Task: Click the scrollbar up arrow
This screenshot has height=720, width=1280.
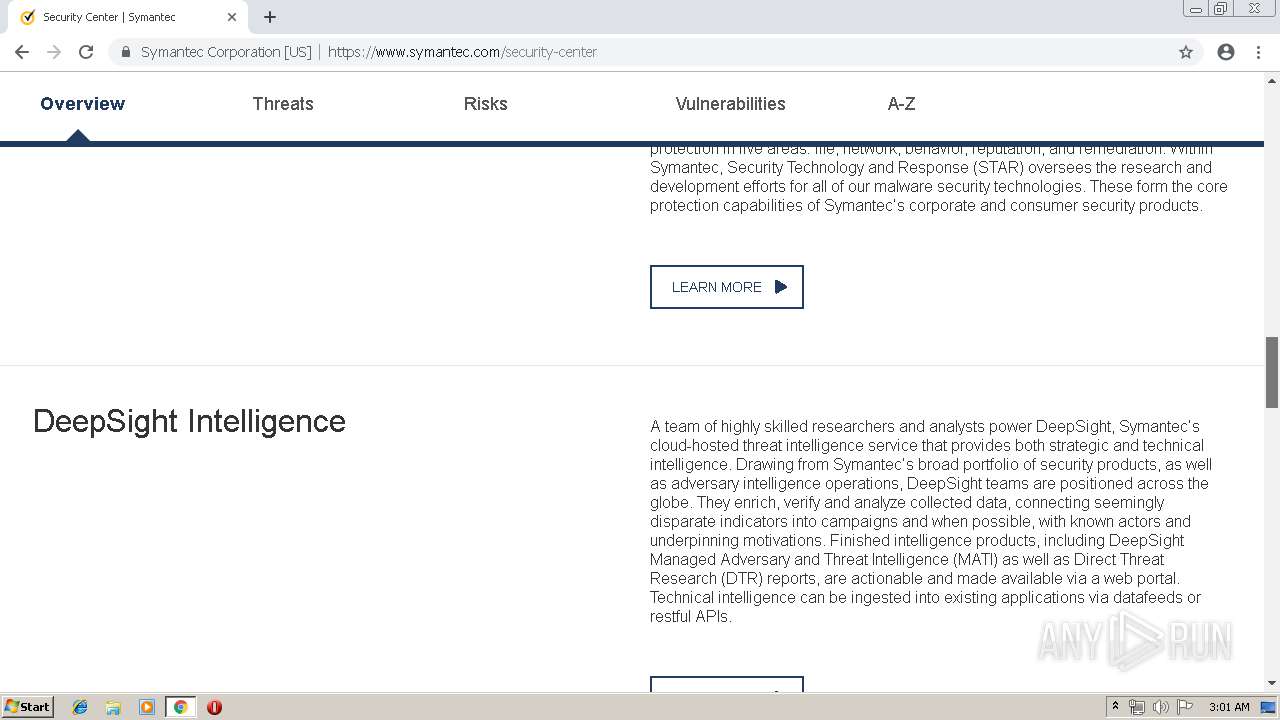Action: tap(1272, 79)
